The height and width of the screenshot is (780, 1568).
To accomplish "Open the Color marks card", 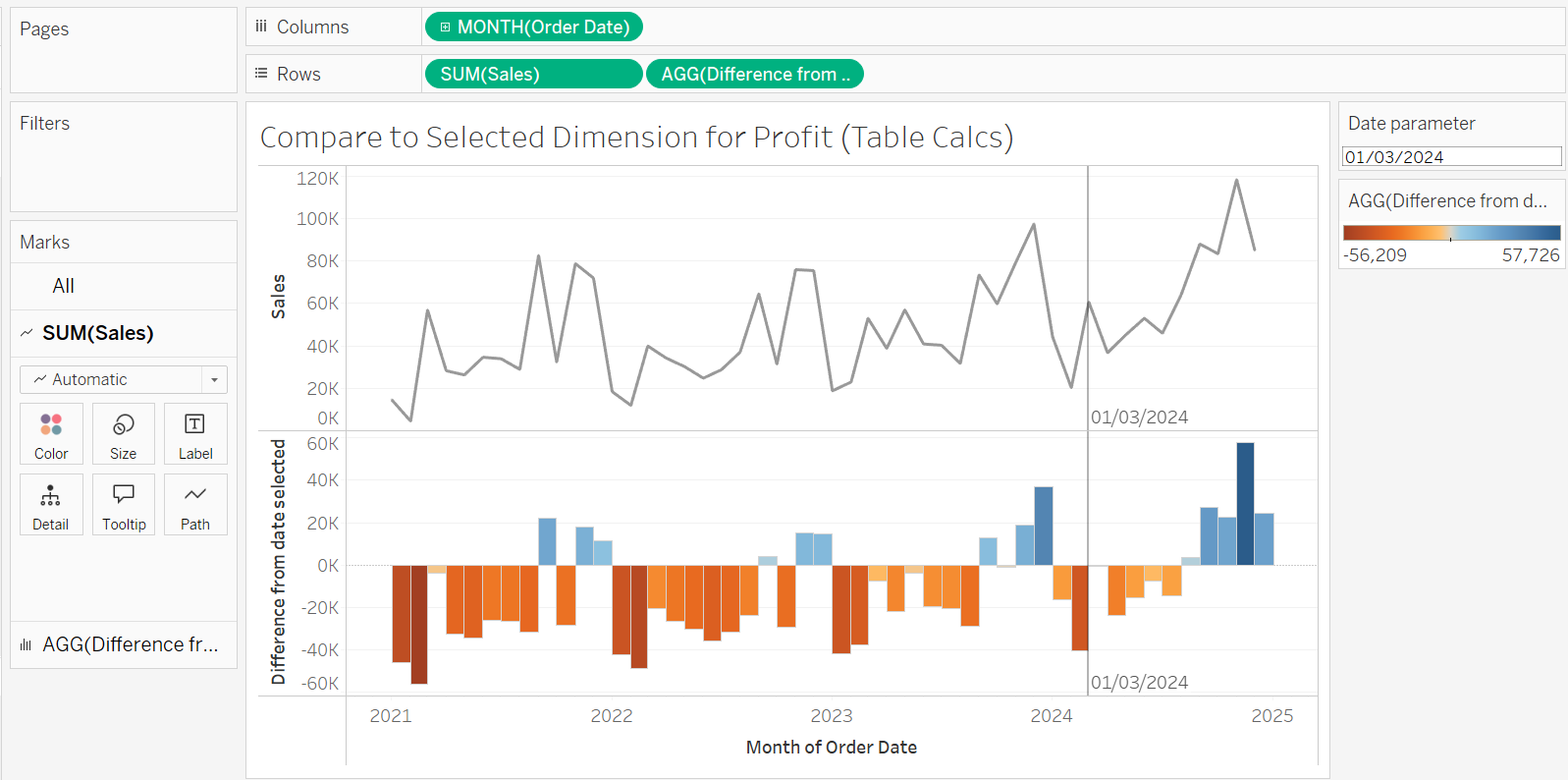I will point(51,434).
